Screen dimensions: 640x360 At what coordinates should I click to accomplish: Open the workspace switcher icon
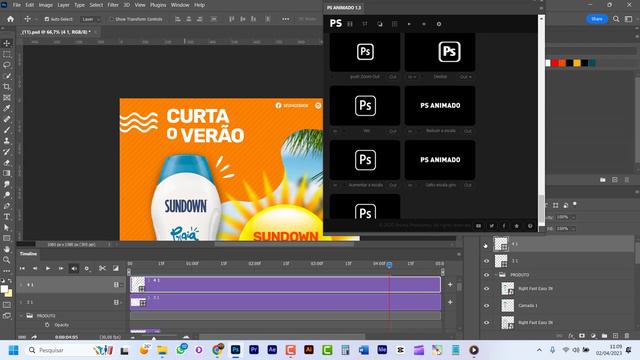pyautogui.click(x=629, y=19)
